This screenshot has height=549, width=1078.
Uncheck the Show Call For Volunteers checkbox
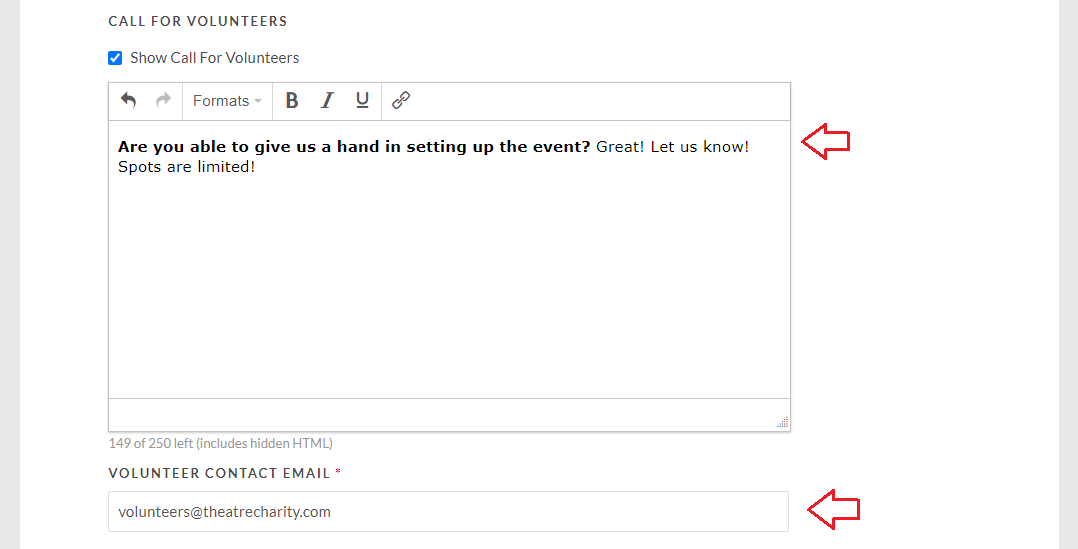tap(116, 58)
